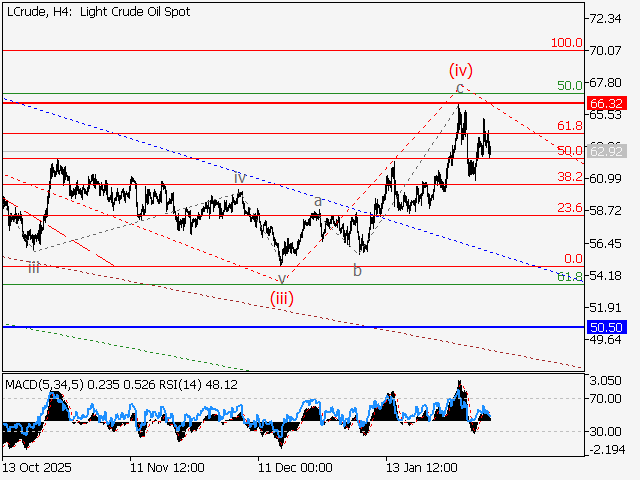Click the wave label 'c' near the peak
This screenshot has width=640, height=480.
[x=460, y=90]
